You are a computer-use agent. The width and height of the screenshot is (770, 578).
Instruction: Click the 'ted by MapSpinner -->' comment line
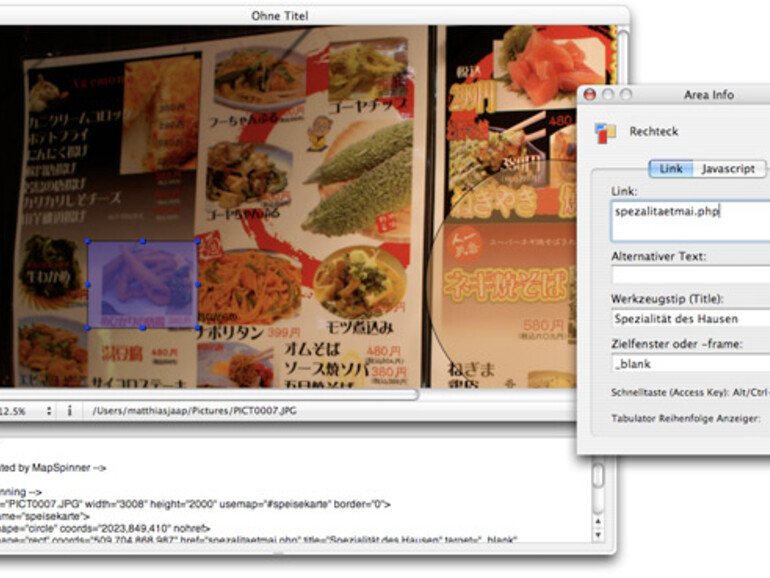click(53, 468)
